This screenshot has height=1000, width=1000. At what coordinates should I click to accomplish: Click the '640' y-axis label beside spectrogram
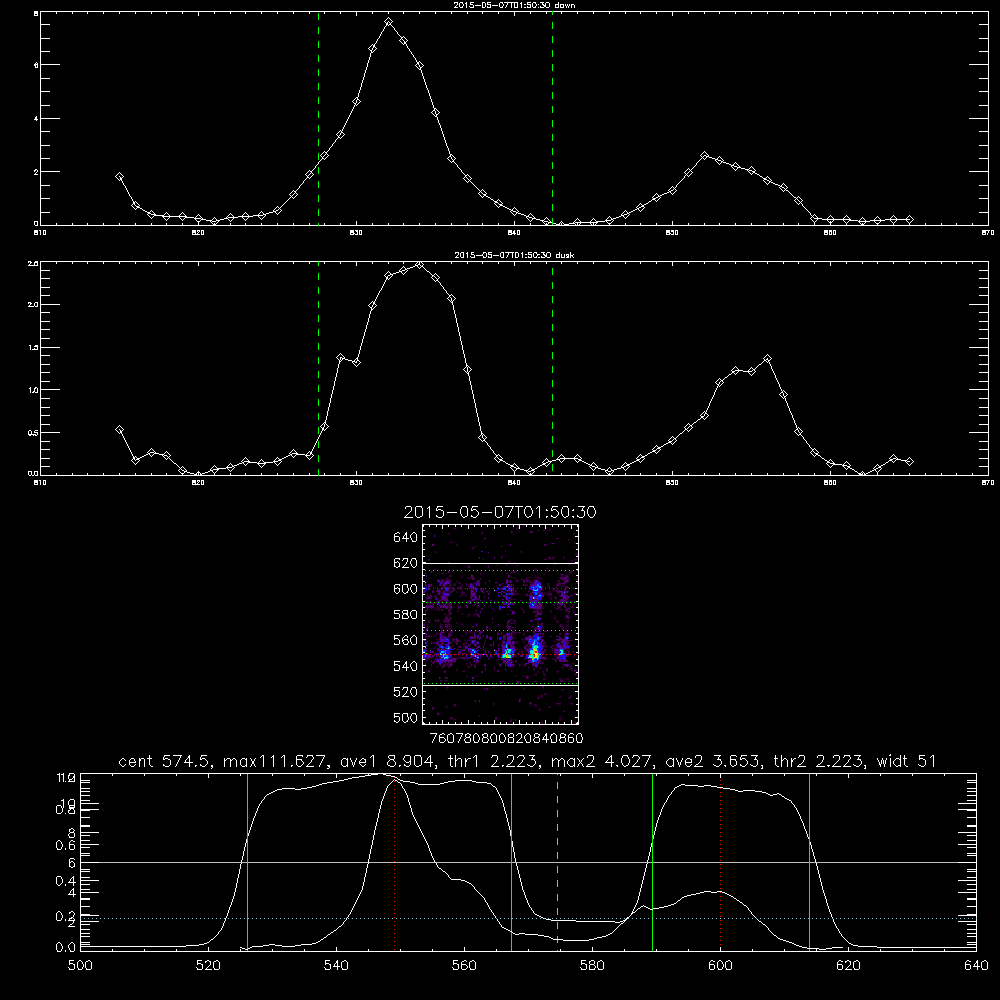coord(406,538)
